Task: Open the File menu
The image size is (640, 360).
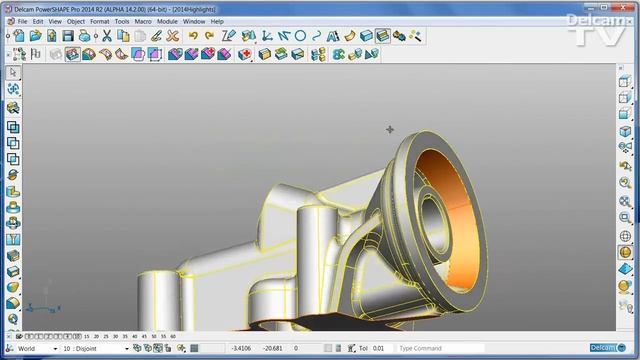Action: point(22,21)
